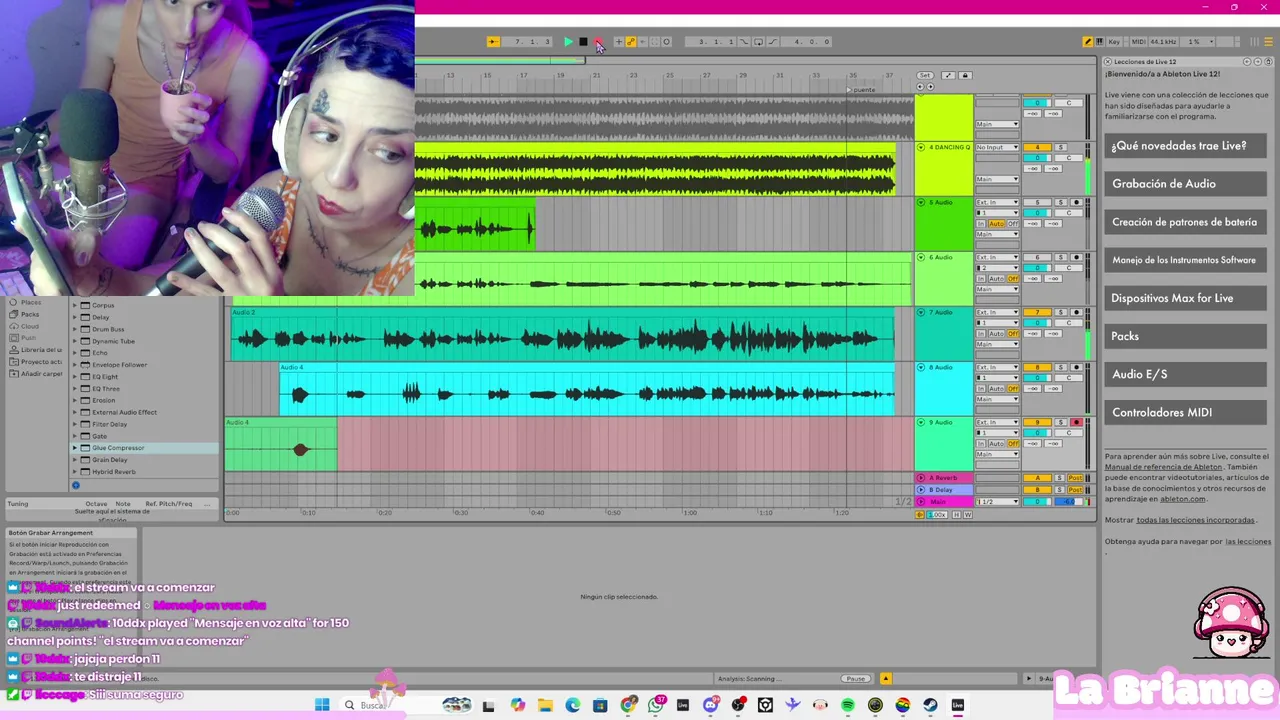Click the Set locator button
Screen dimensions: 1280x720
coord(925,75)
